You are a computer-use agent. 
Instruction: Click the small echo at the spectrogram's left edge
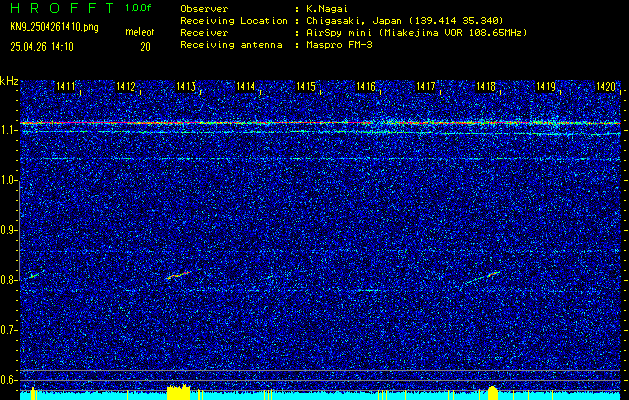pos(34,275)
